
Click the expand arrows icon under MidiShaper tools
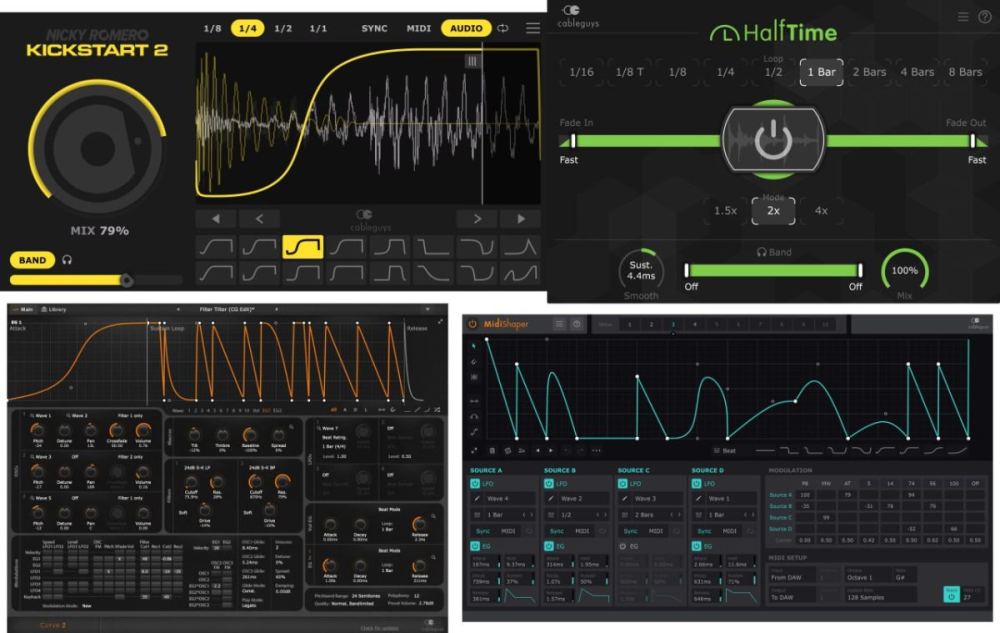click(x=474, y=451)
